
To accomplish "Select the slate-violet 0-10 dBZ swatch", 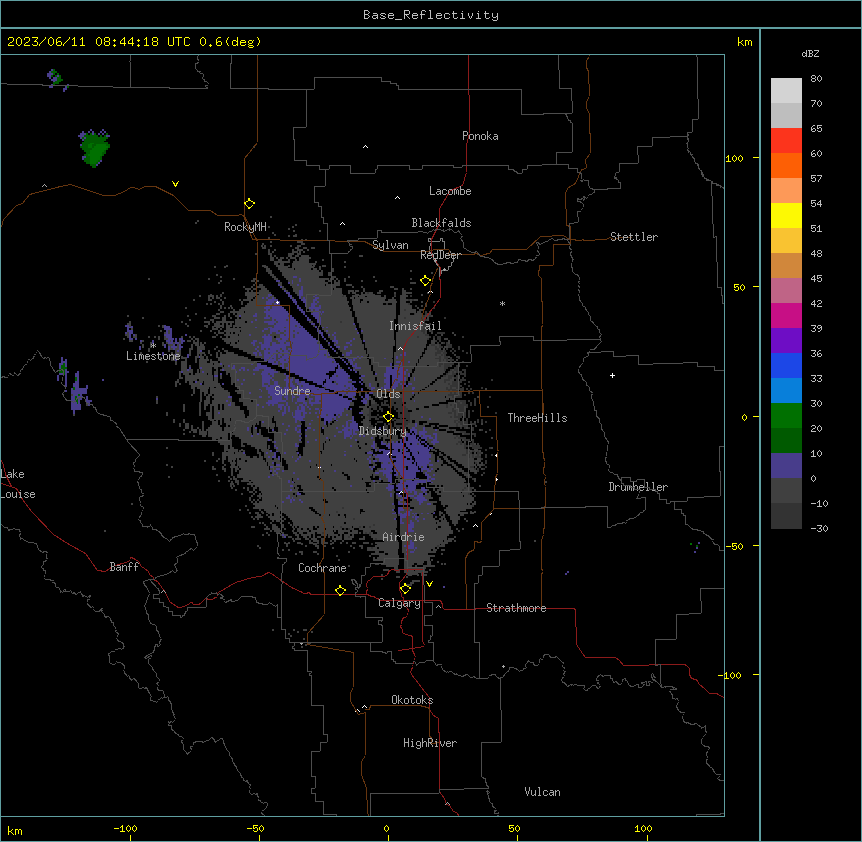I will (x=786, y=466).
